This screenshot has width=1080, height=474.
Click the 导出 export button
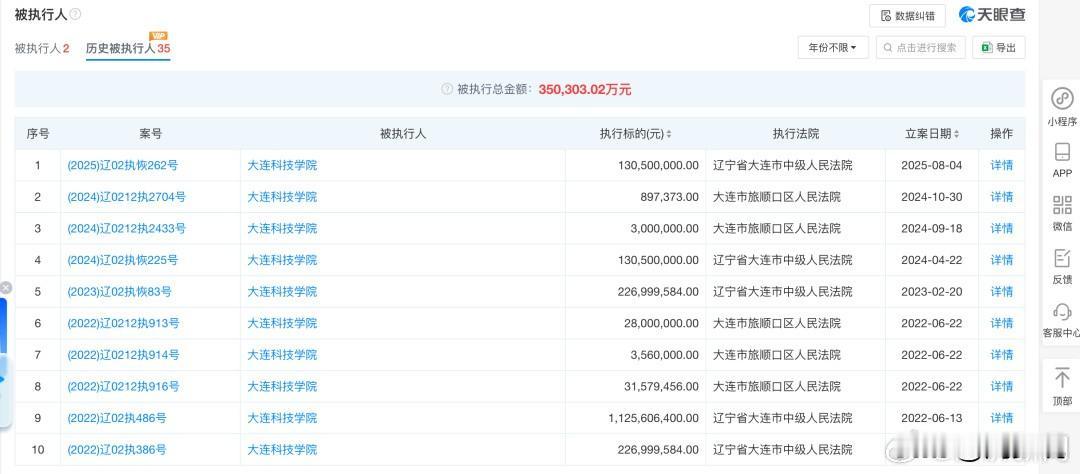999,48
